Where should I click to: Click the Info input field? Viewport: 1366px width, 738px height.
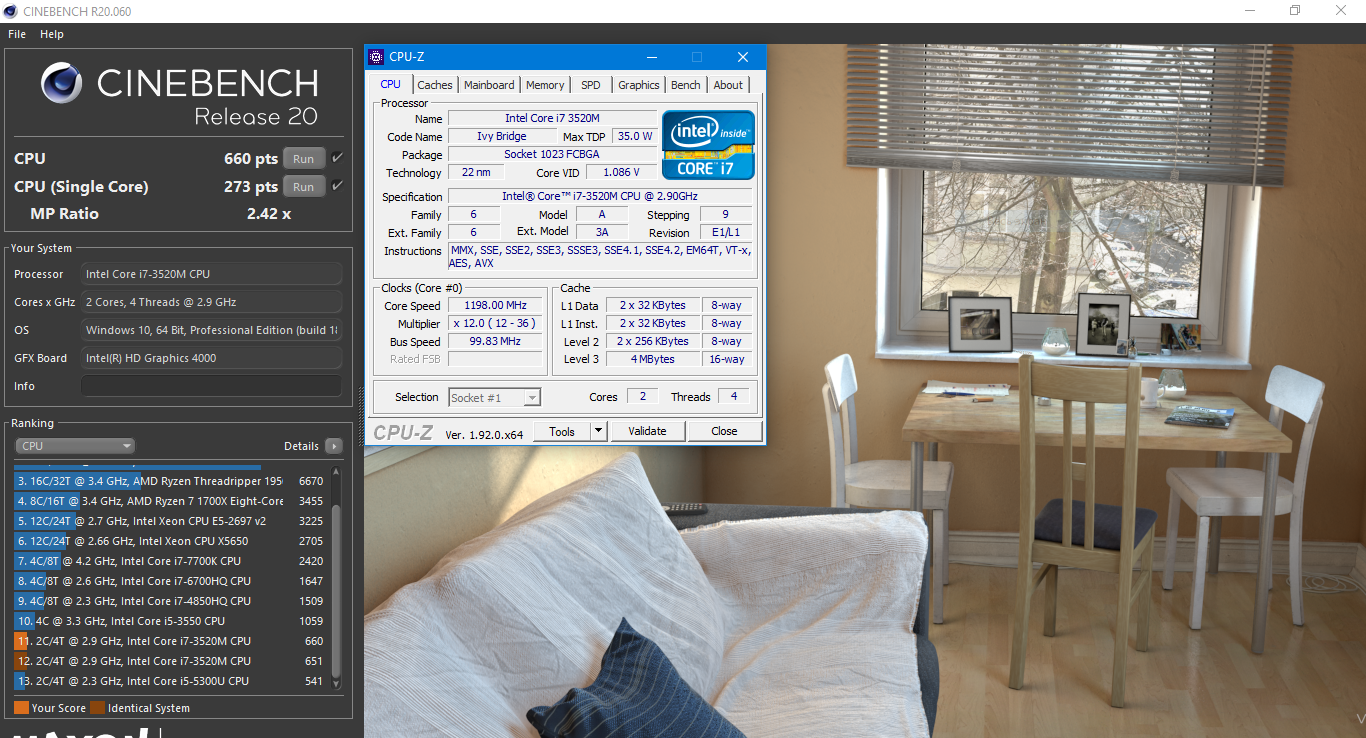(211, 386)
